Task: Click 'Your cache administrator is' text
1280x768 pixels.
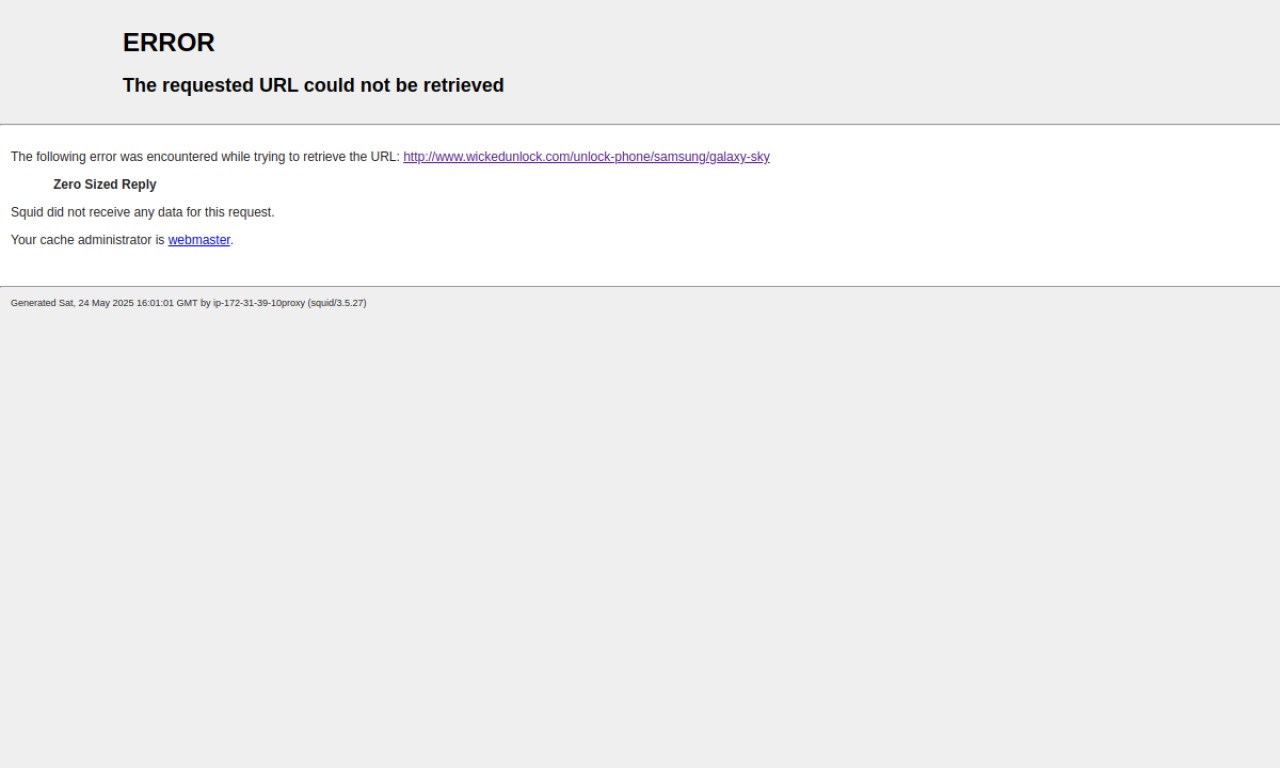Action: [x=88, y=240]
